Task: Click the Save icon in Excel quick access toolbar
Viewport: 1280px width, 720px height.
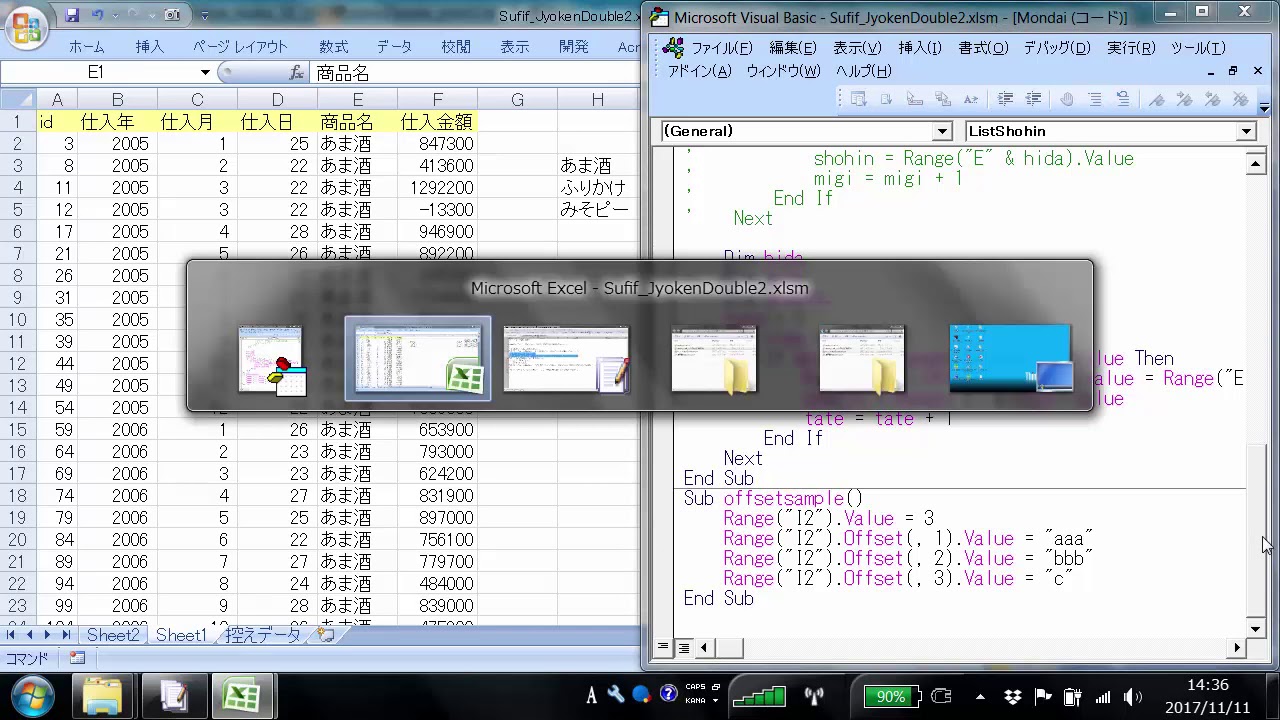Action: 72,16
